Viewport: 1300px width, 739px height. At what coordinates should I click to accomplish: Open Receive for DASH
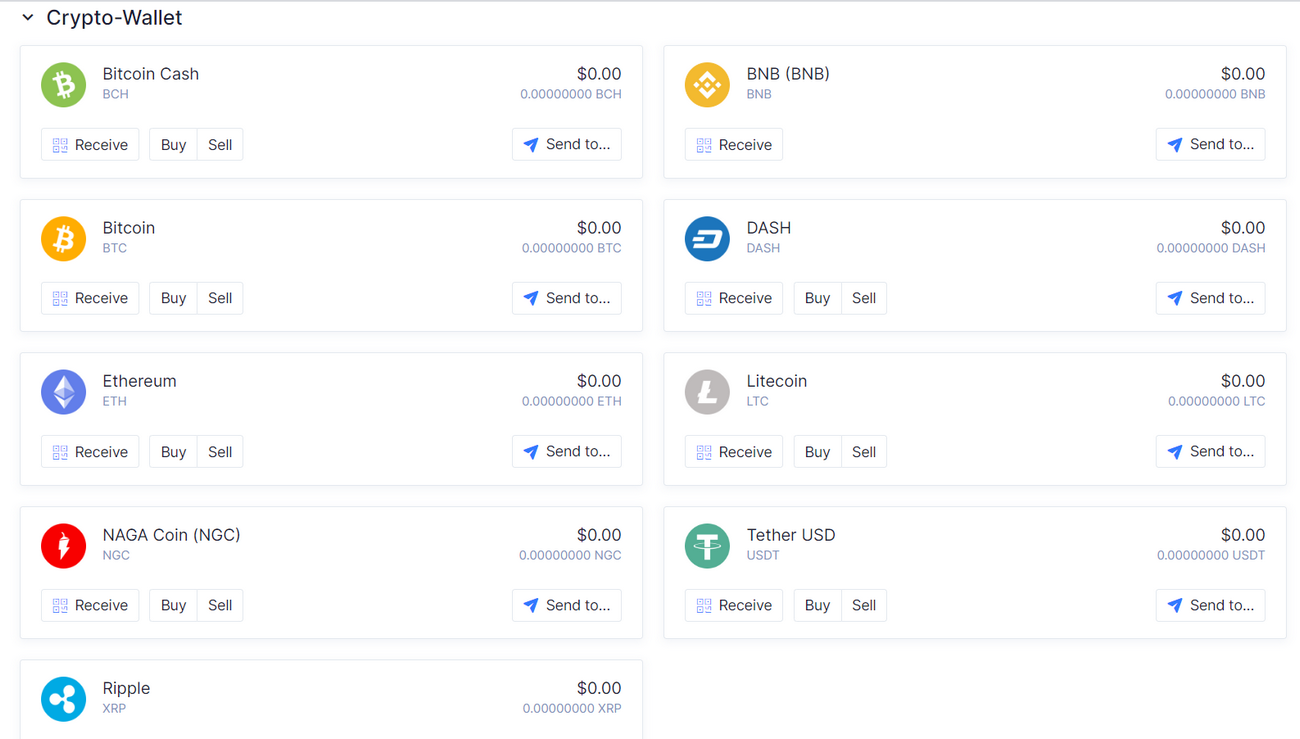[734, 298]
